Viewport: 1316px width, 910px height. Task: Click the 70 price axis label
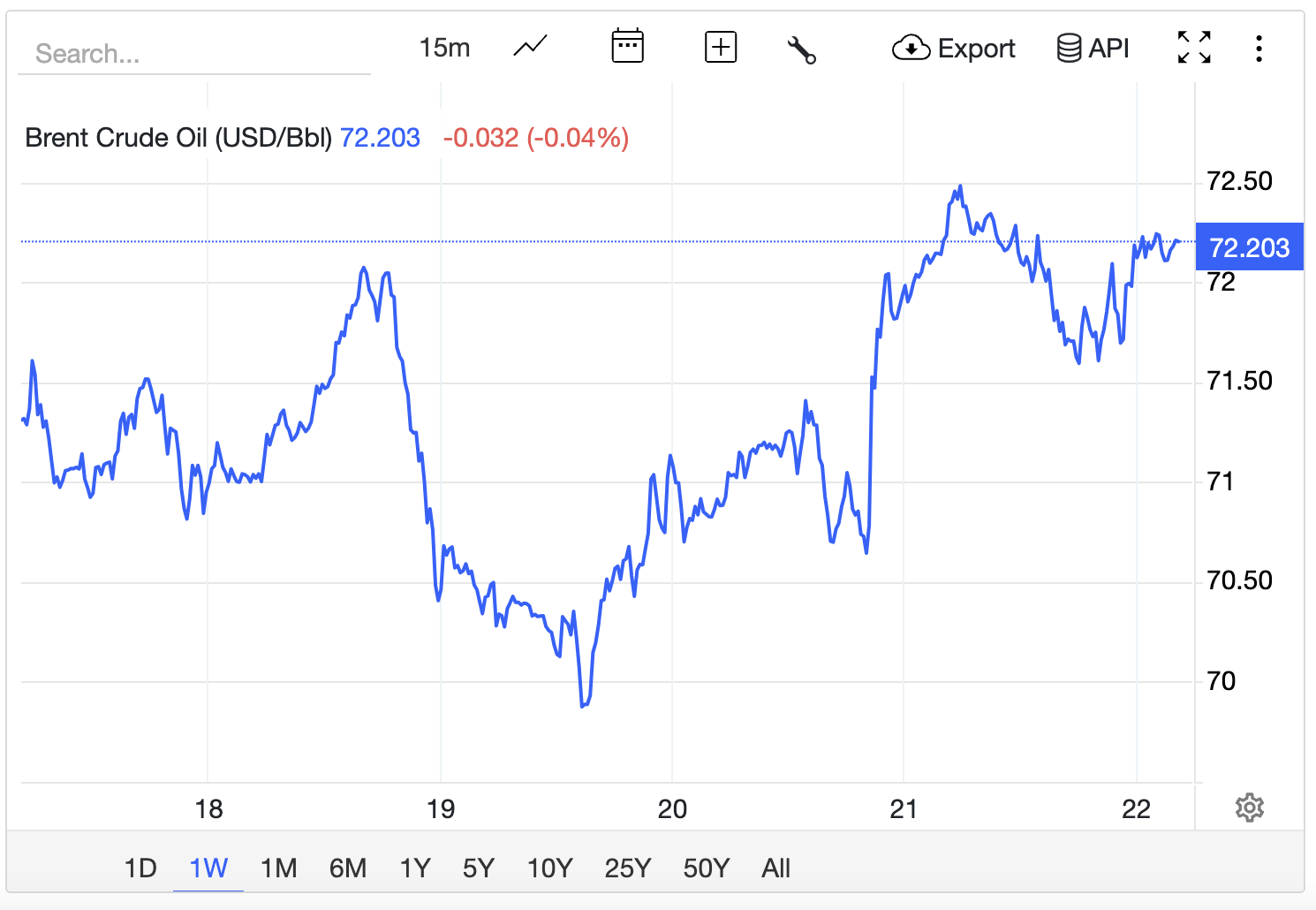tap(1221, 680)
